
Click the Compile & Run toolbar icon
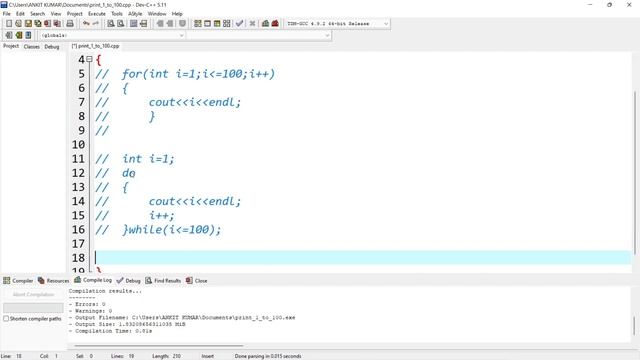coord(217,24)
